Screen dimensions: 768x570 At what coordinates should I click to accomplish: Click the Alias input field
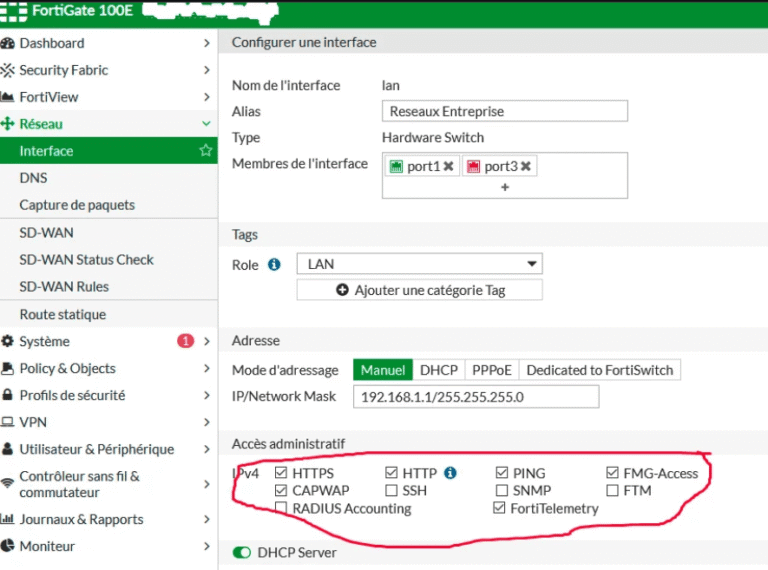coord(504,111)
